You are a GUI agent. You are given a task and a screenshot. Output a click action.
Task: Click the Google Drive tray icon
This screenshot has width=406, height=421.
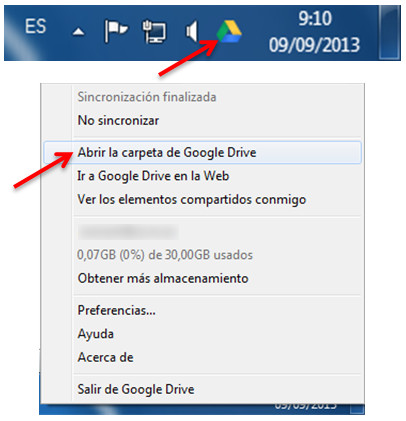[x=229, y=31]
